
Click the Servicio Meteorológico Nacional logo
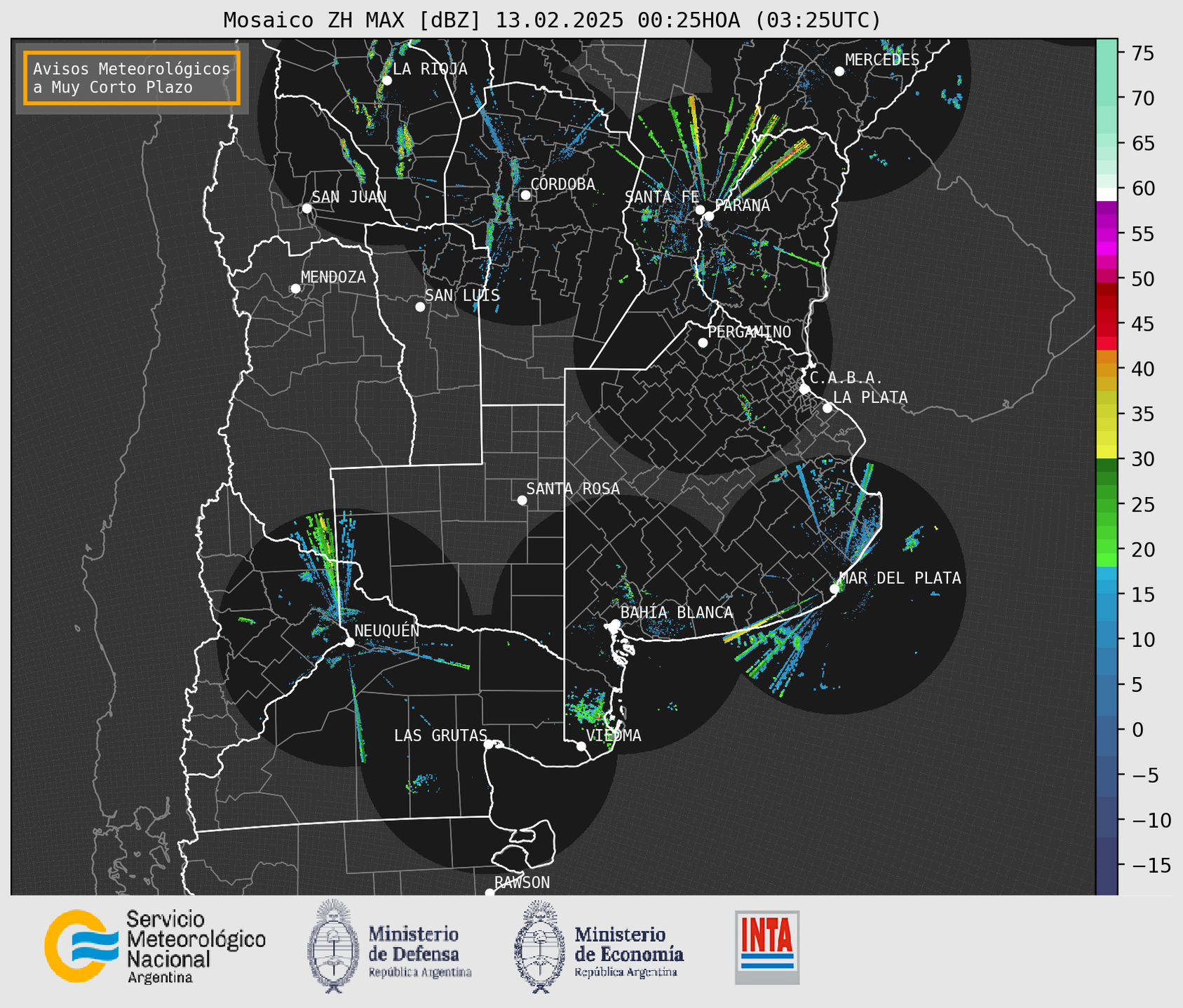(x=81, y=946)
